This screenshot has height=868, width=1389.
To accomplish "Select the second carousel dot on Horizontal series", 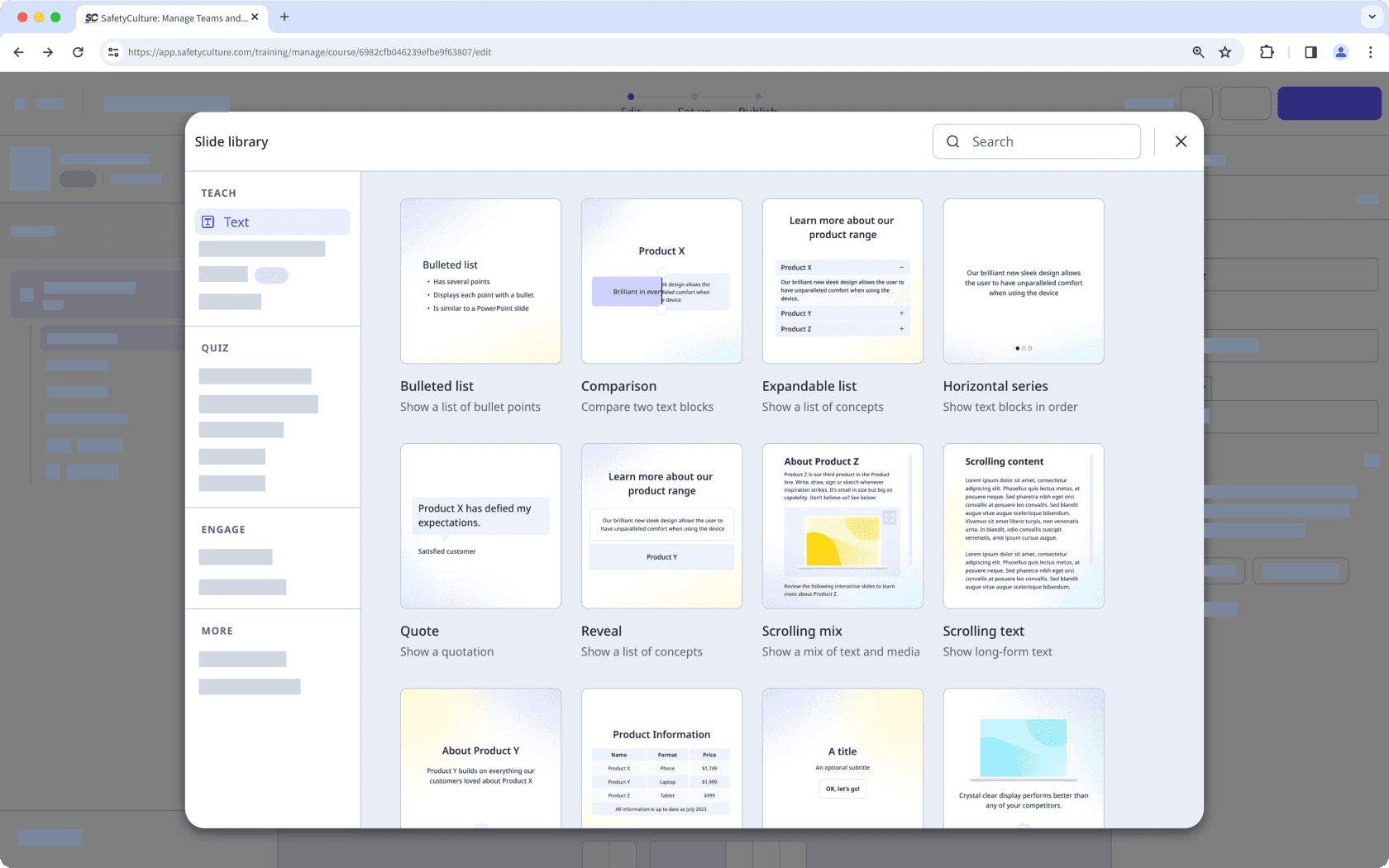I will click(x=1024, y=348).
